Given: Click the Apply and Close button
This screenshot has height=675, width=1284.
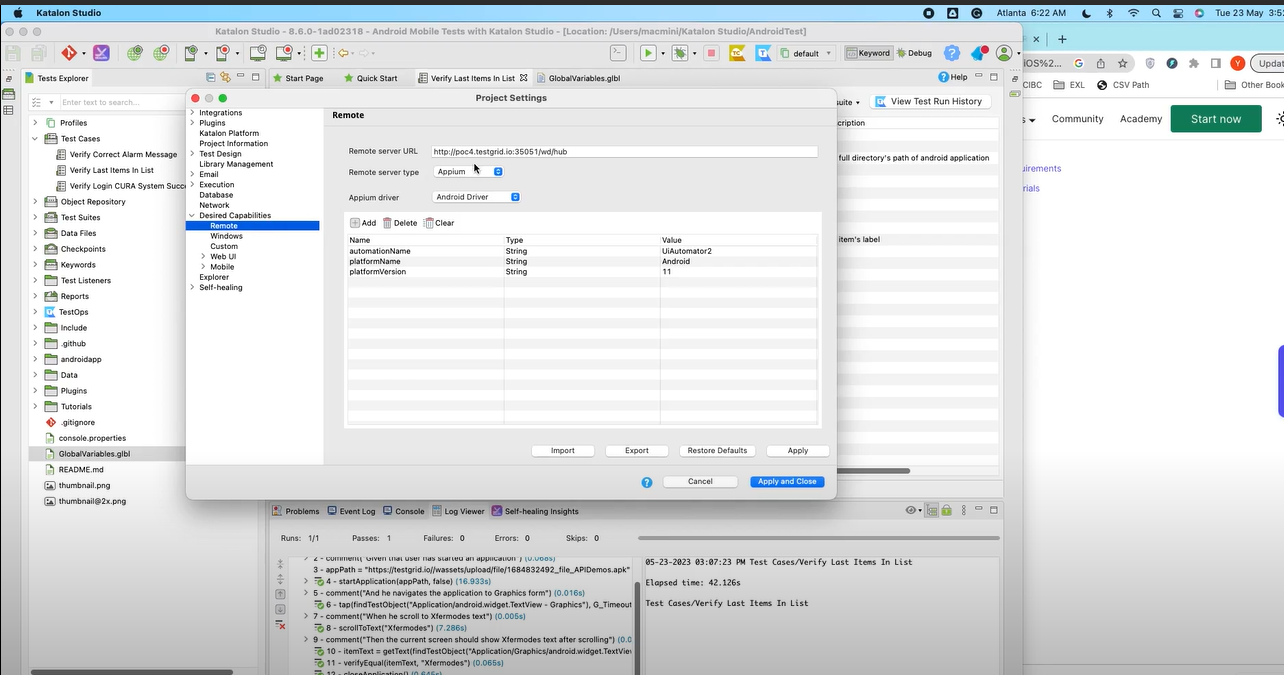Looking at the screenshot, I should click(788, 482).
